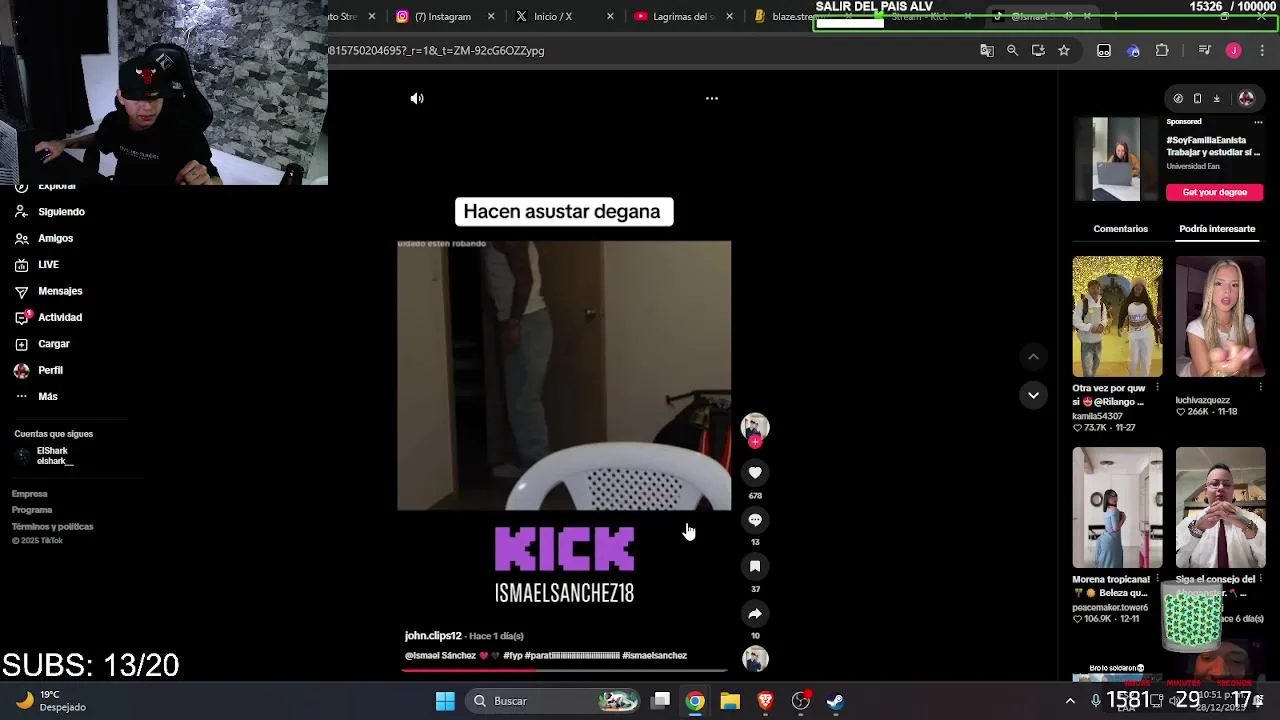Expand the Empresa footer link
The height and width of the screenshot is (720, 1280).
pos(30,494)
